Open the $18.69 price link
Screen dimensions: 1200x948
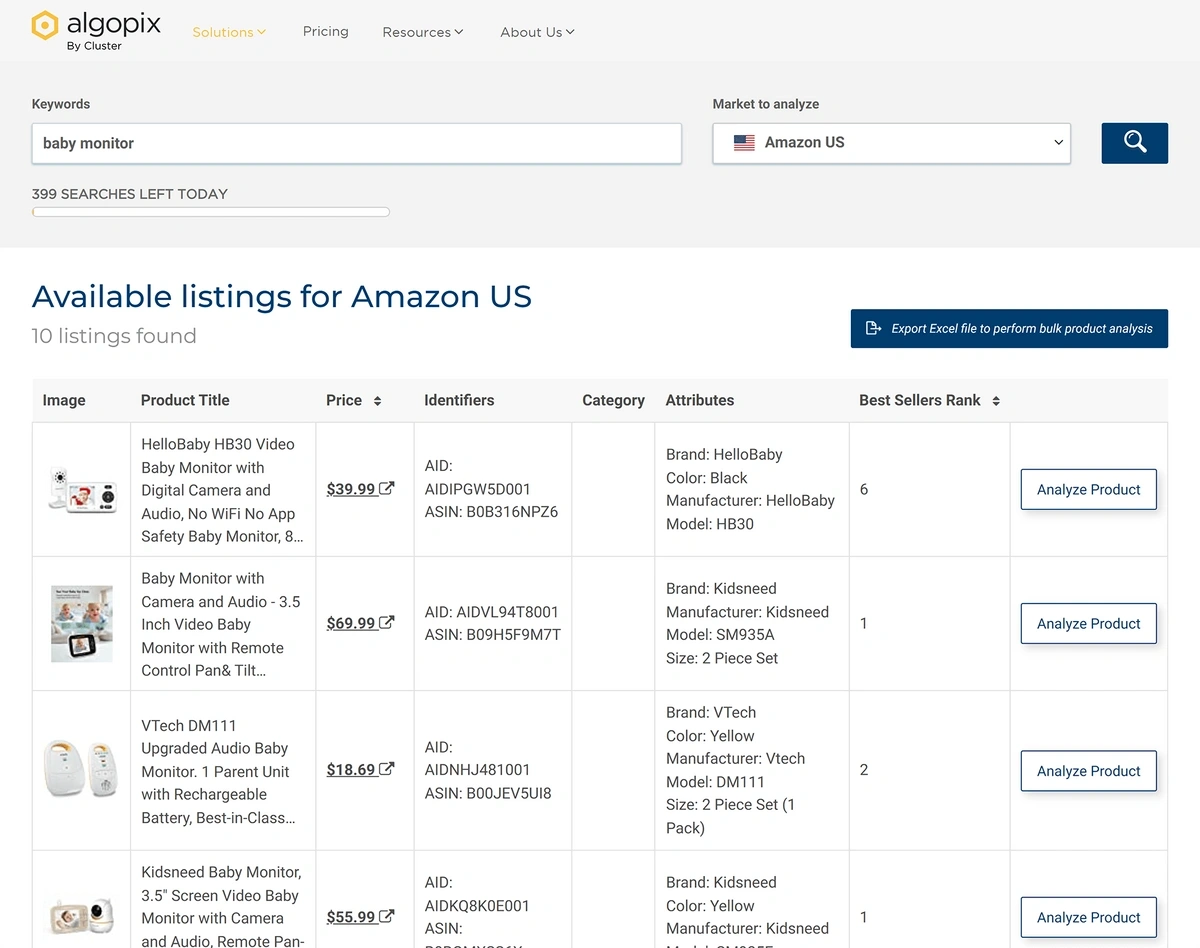[x=351, y=770]
